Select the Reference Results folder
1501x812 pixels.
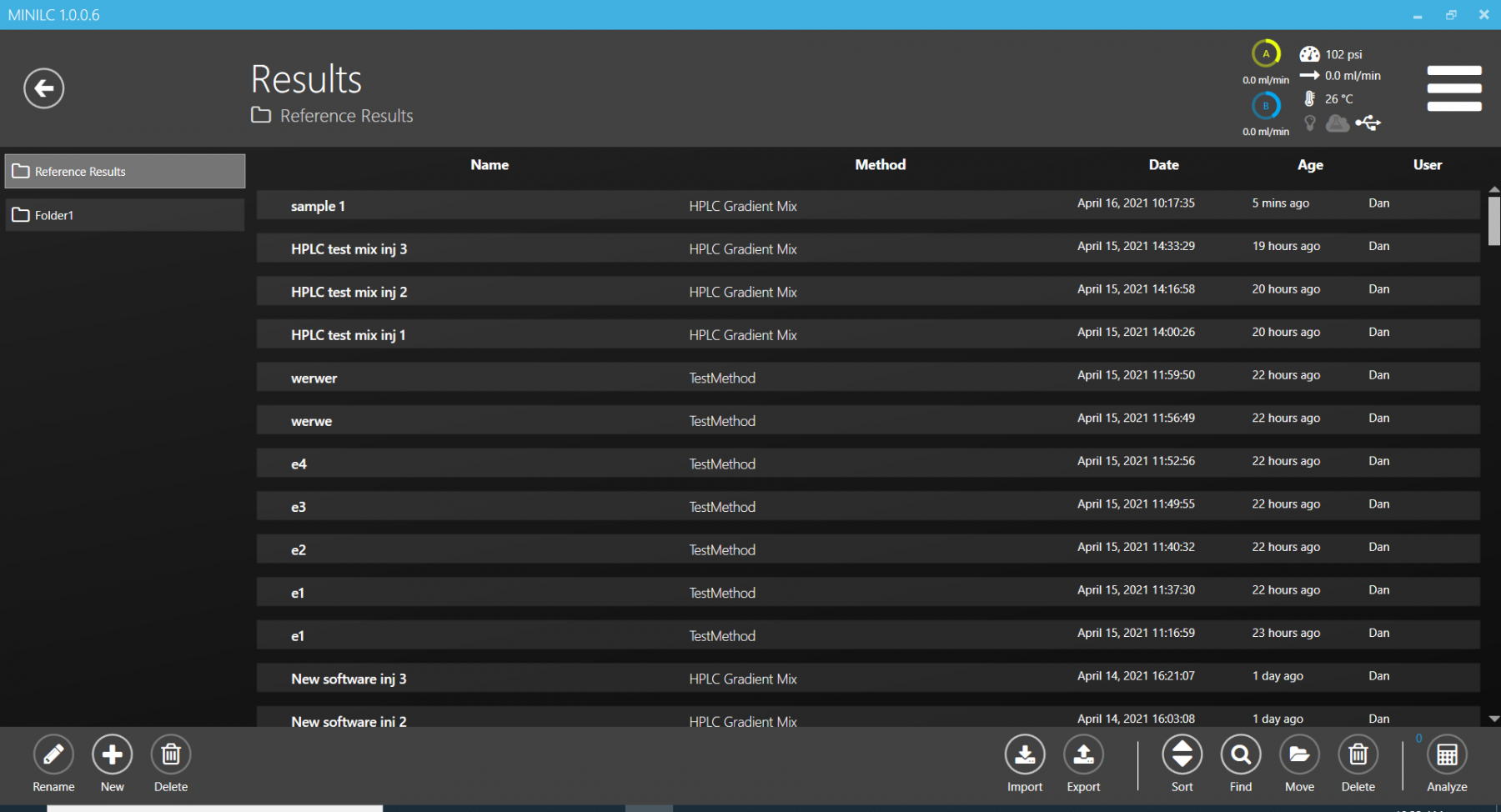[x=125, y=172]
